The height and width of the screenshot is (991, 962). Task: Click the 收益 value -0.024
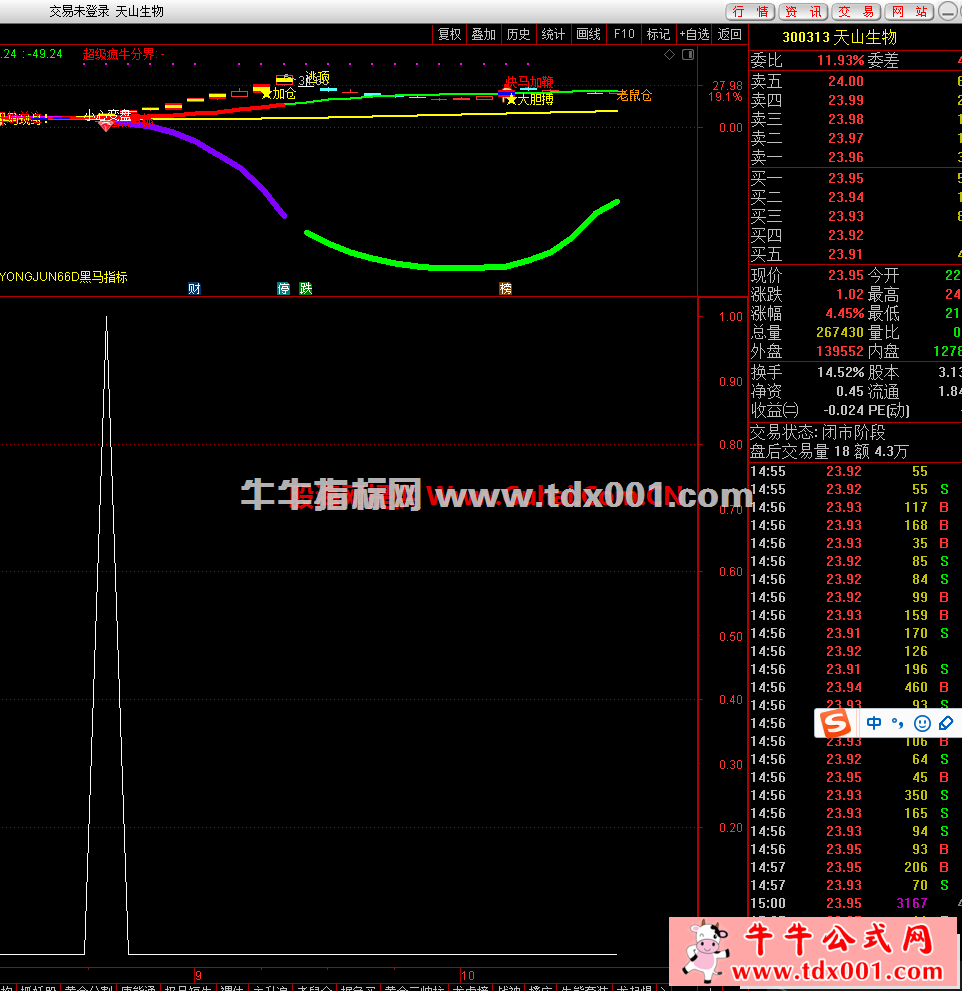[x=843, y=410]
